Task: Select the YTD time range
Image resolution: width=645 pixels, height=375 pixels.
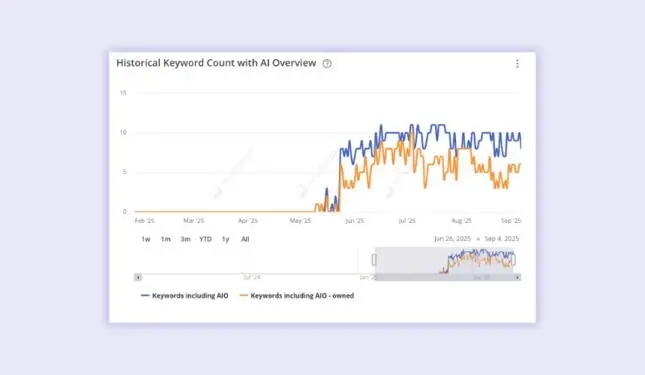Action: click(x=205, y=239)
